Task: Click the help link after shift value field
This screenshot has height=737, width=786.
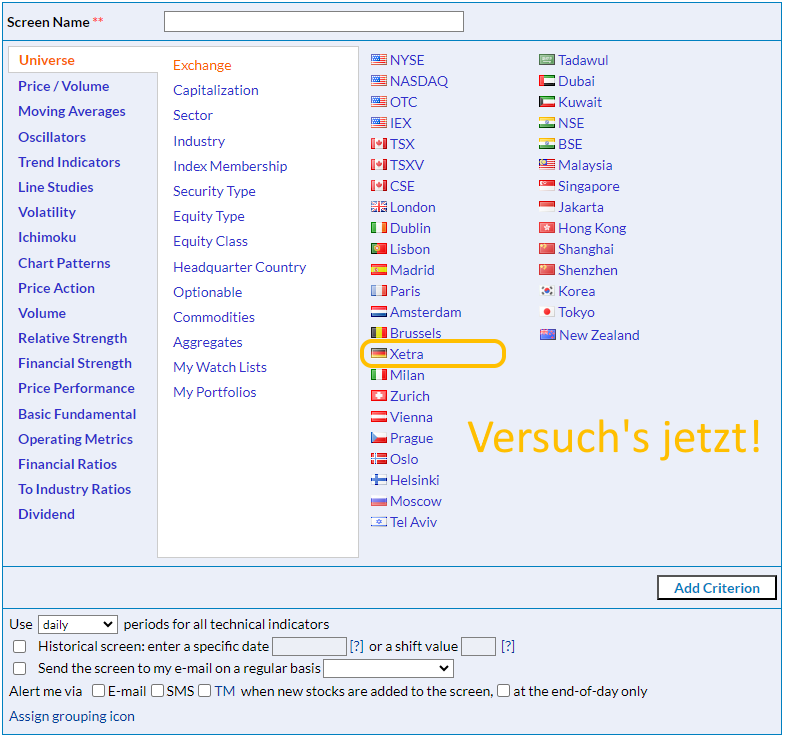Action: (x=508, y=647)
